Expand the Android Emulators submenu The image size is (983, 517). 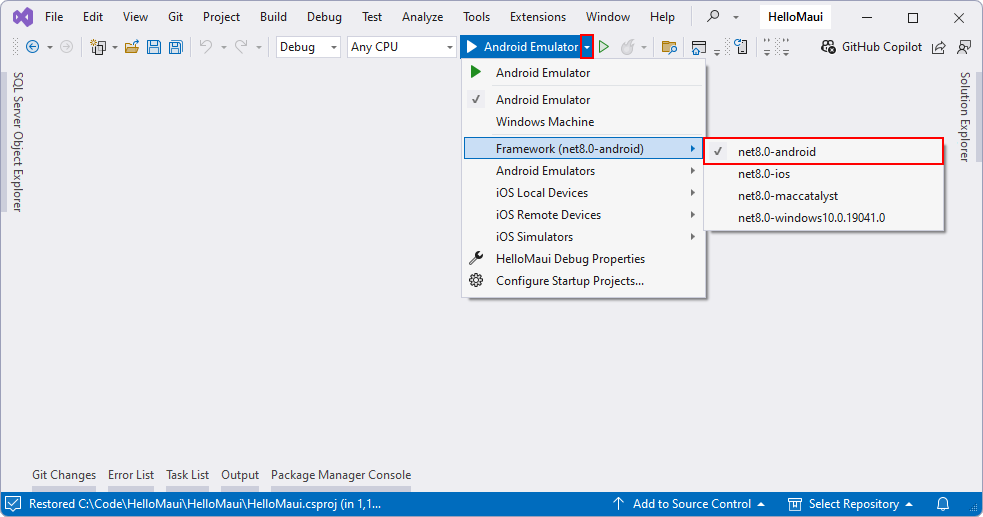(x=584, y=170)
